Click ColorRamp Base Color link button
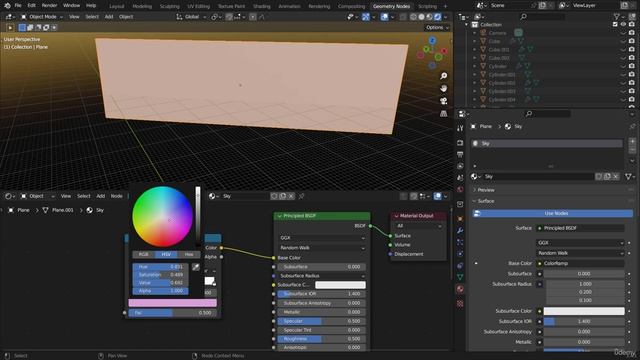Screen dimensions: 640x360 coord(580,263)
